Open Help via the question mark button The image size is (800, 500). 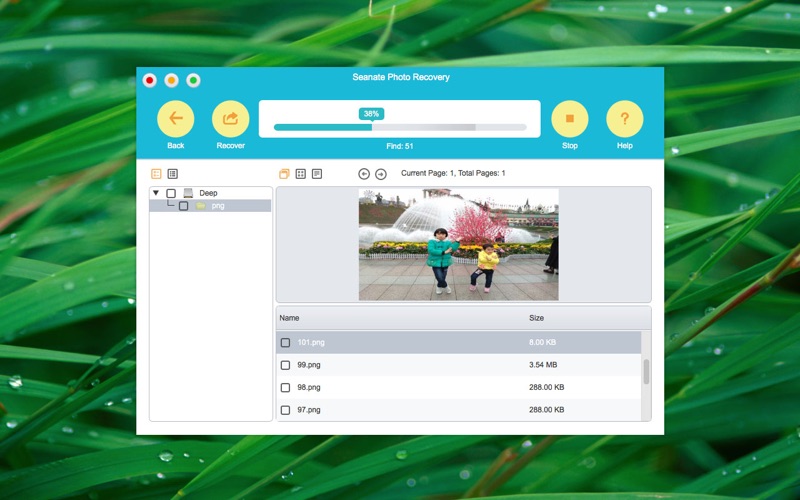click(x=624, y=119)
